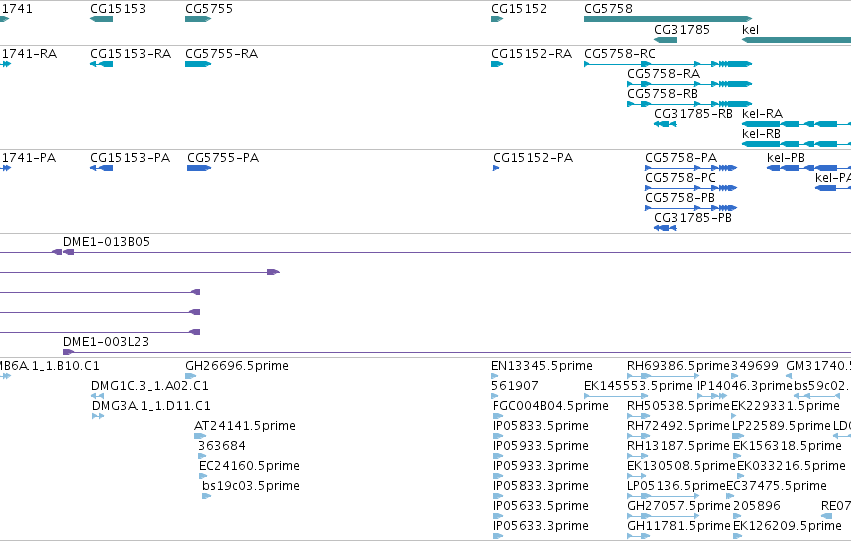Click the kel-PB protein feature
Viewport: 851px width, 541px height.
coord(809,168)
